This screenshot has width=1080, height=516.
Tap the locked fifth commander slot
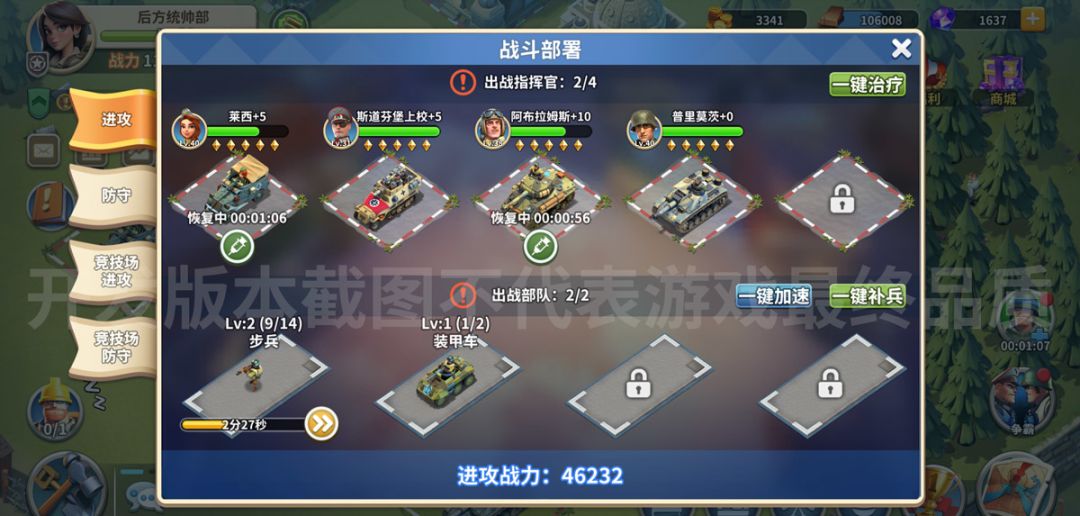pos(842,200)
